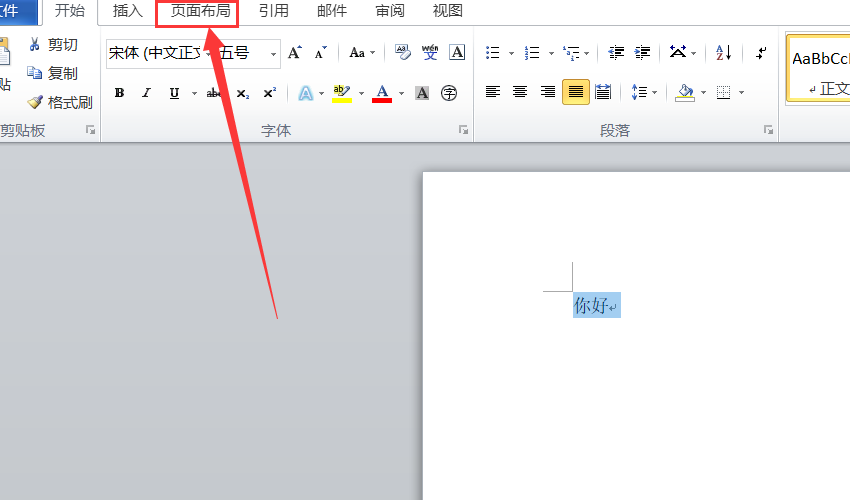Open the font size dropdown arrow
The width and height of the screenshot is (850, 500).
click(x=273, y=54)
